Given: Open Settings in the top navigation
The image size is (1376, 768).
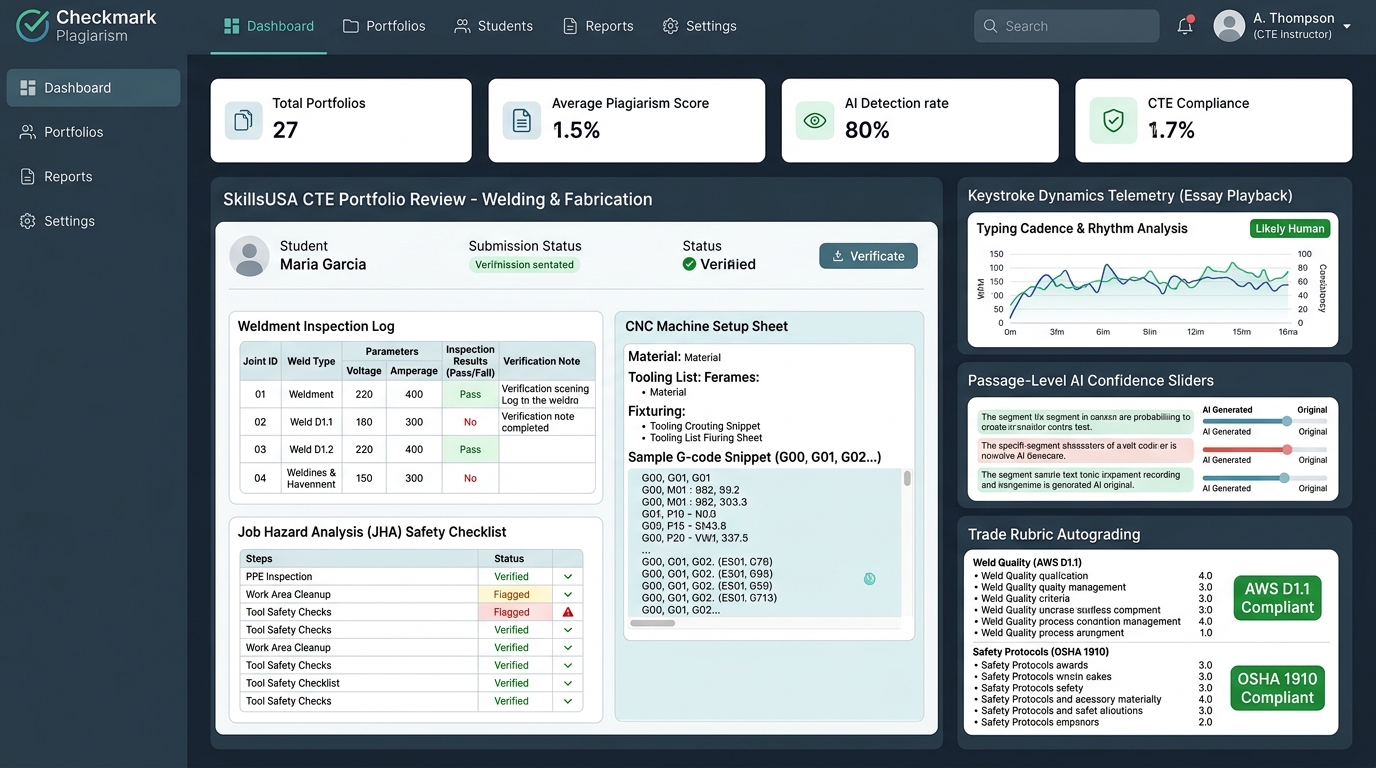Looking at the screenshot, I should pos(700,26).
